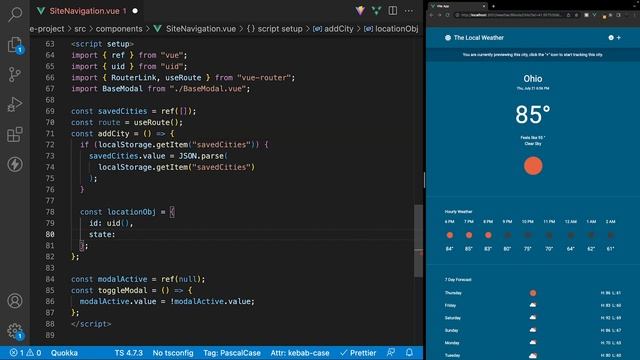Open the Explorer view with badge
Screen dimensions: 640x360
click(15, 45)
